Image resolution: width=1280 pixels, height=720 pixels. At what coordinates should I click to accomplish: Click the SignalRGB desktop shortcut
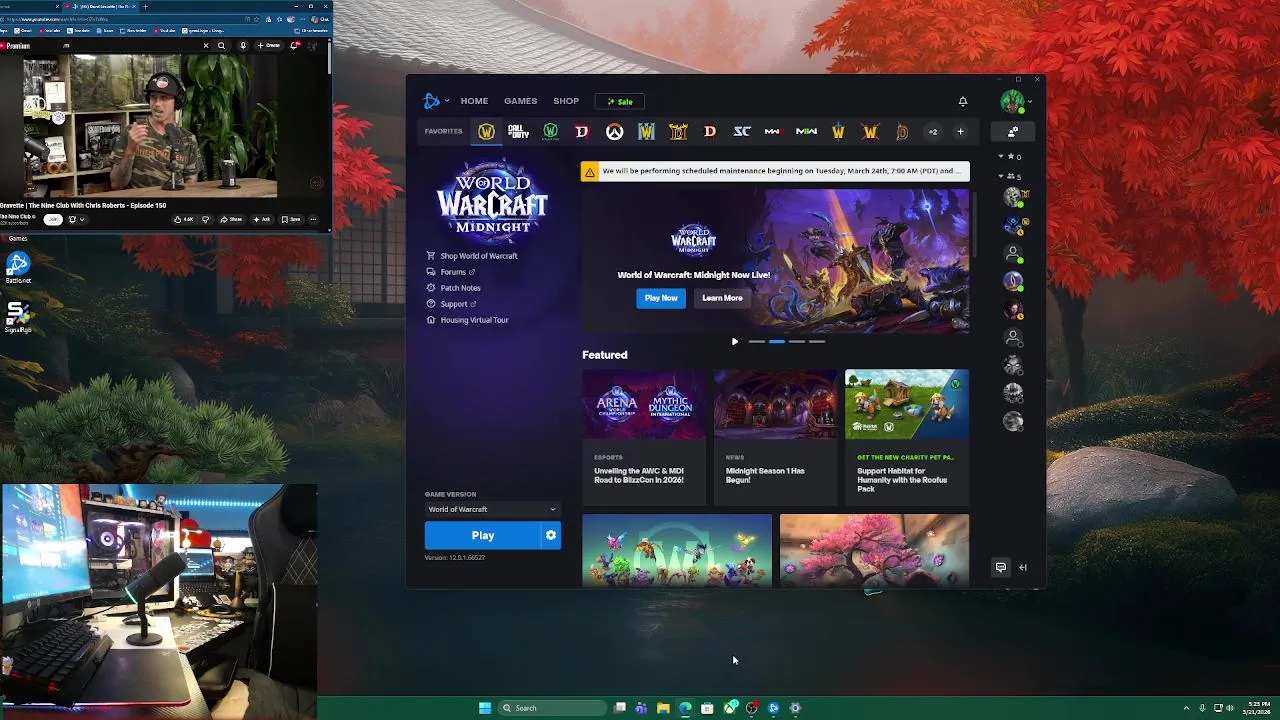click(18, 317)
